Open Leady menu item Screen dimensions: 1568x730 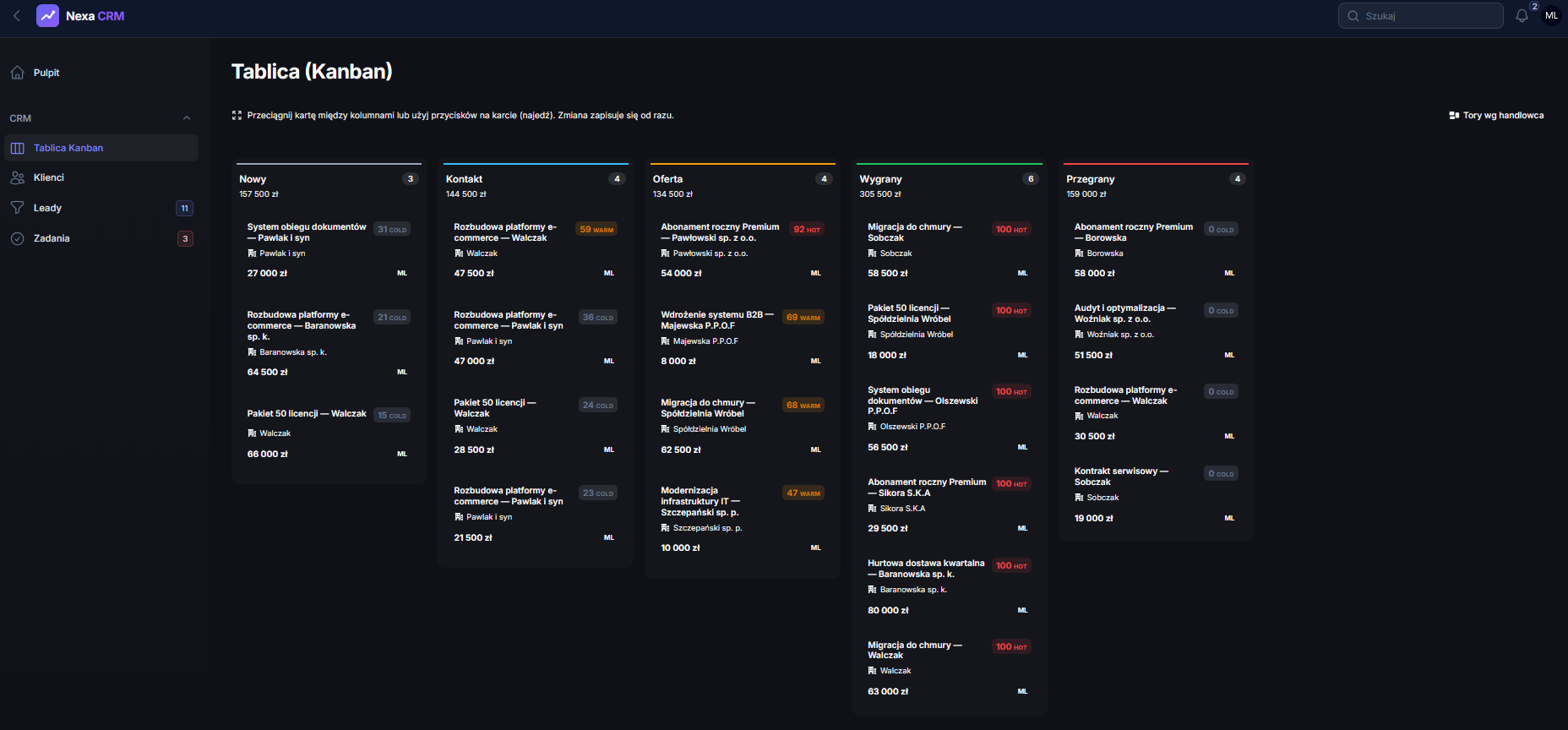[101, 208]
